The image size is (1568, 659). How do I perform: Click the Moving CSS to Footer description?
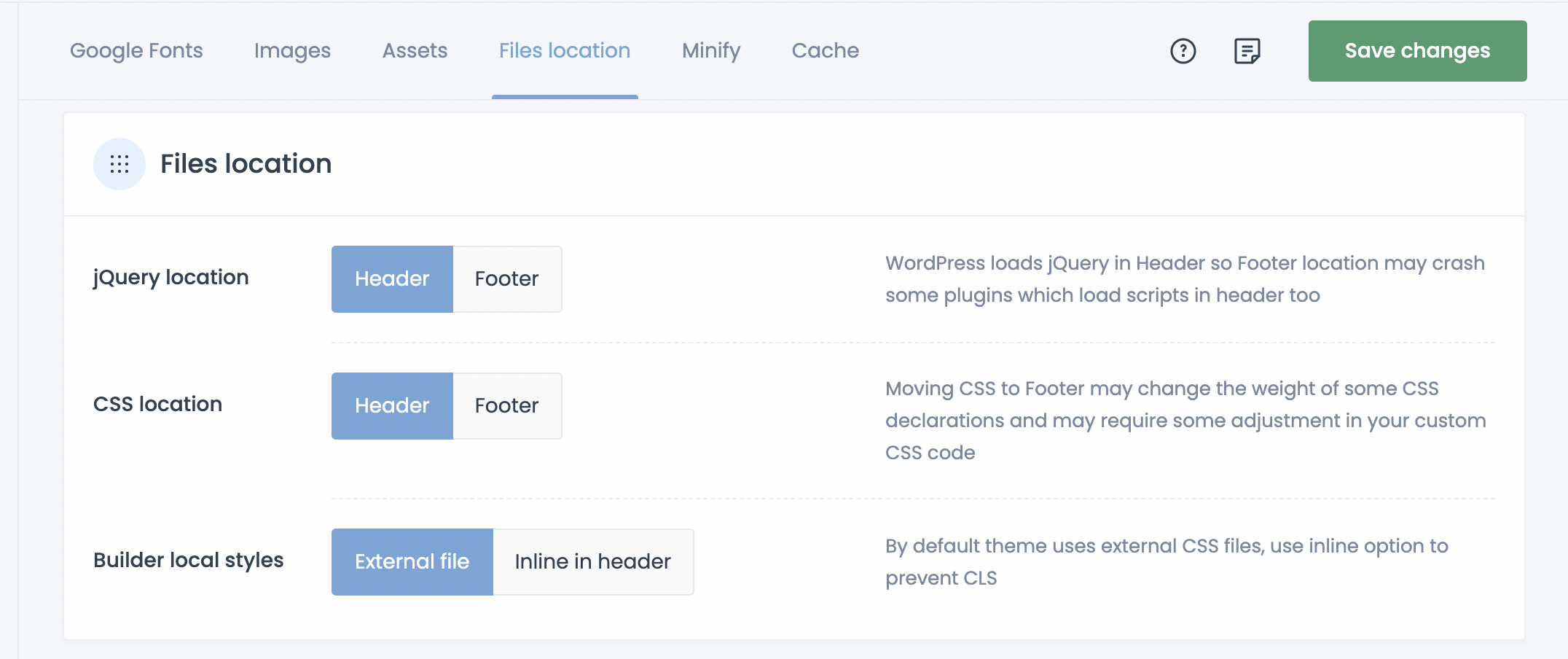click(x=1185, y=421)
